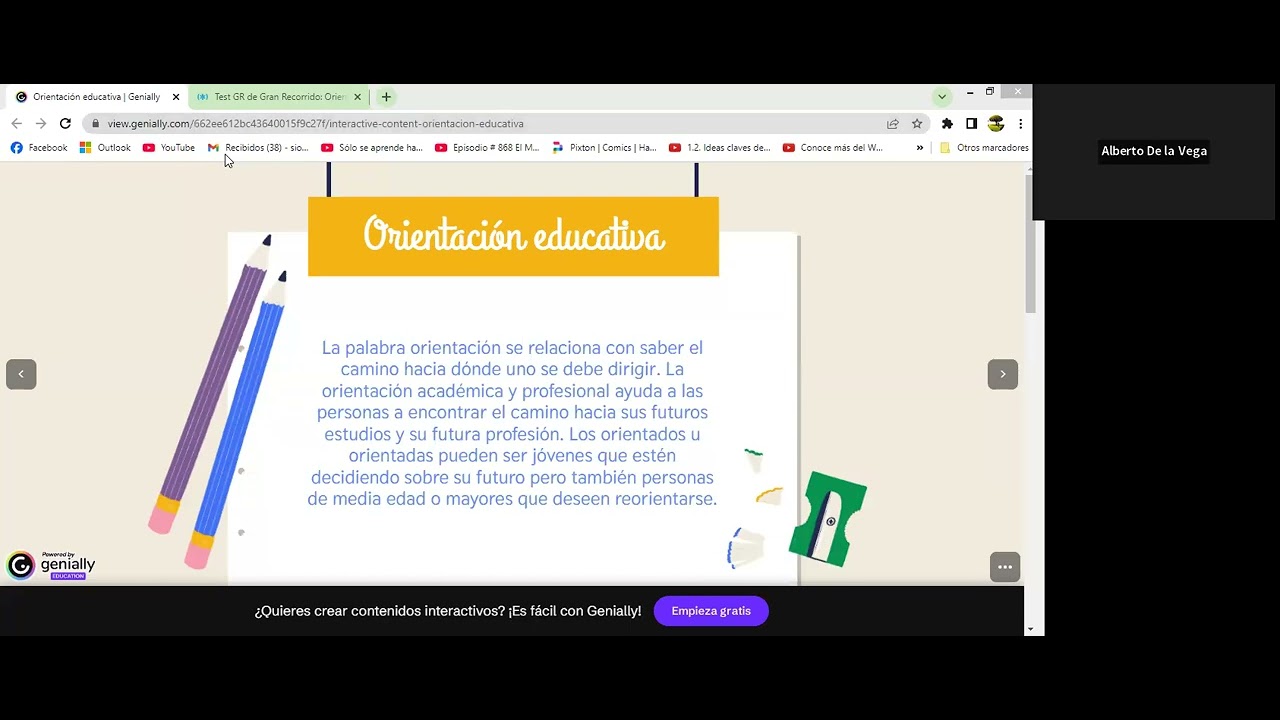Open Chrome's three-dot menu
1280x720 pixels.
pos(1020,124)
